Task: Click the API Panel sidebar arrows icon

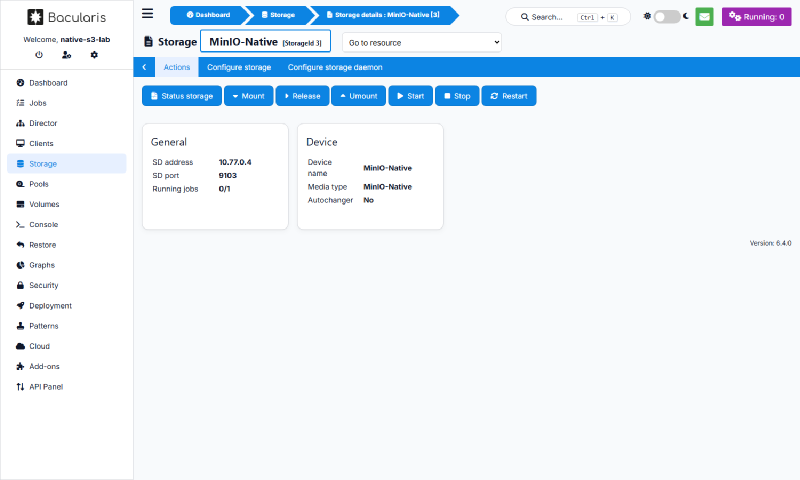Action: point(20,387)
